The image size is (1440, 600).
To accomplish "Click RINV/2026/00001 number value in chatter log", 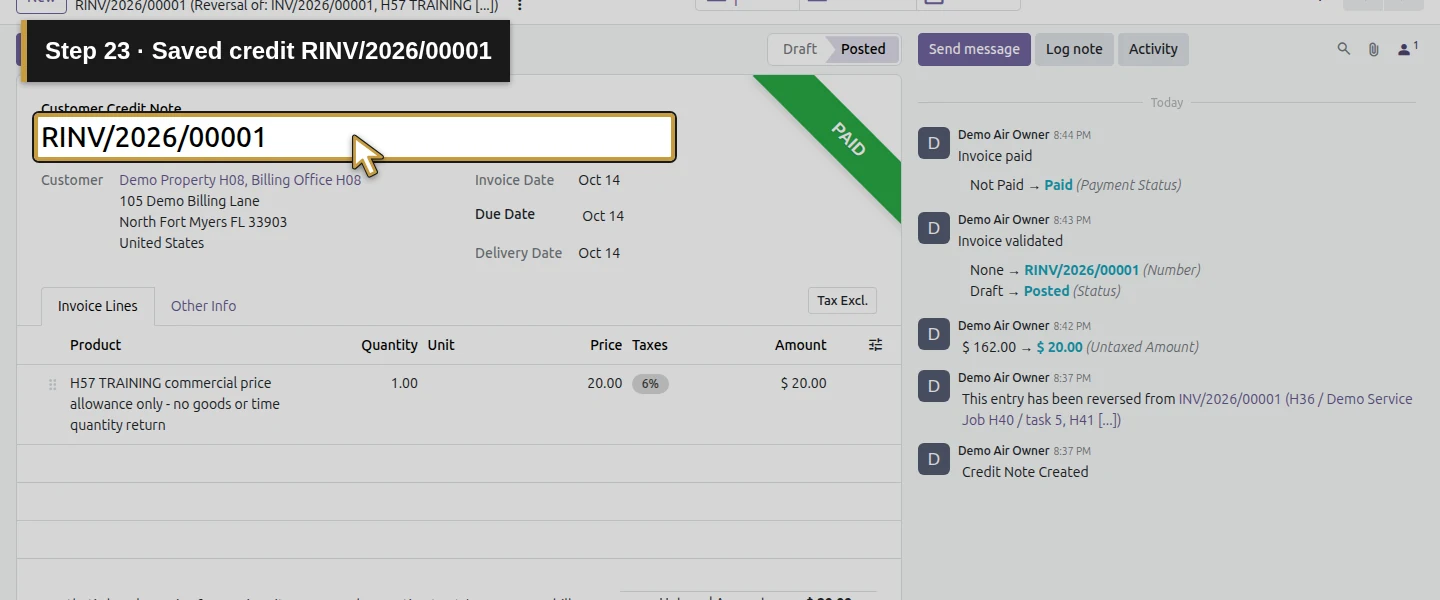I will 1081,270.
